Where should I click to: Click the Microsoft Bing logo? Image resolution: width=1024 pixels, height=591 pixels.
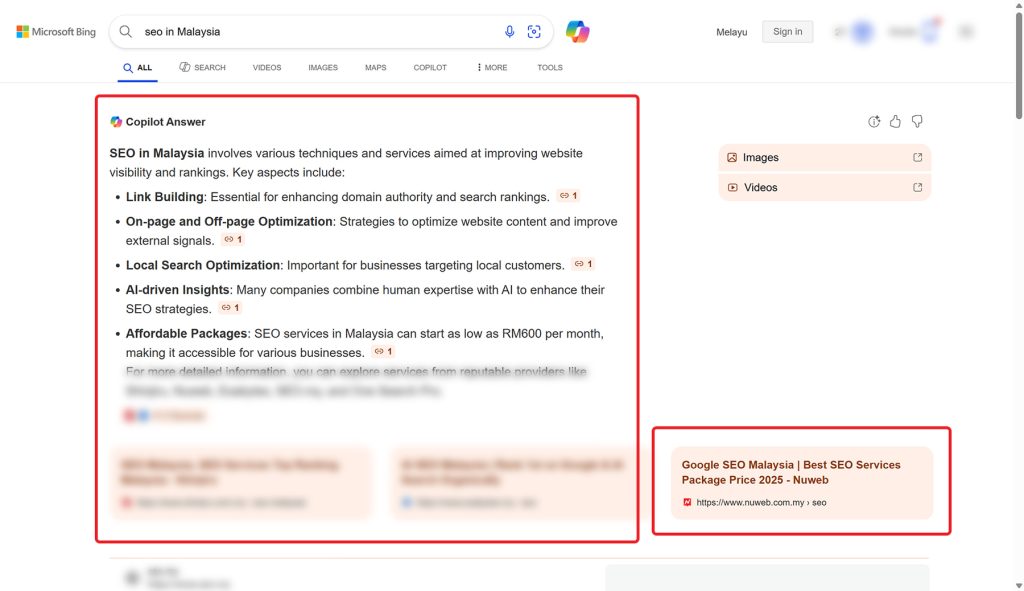56,31
